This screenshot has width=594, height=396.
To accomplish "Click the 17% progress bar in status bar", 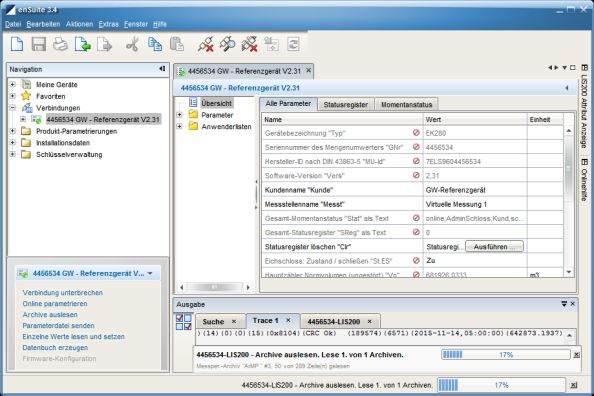I will click(x=501, y=385).
